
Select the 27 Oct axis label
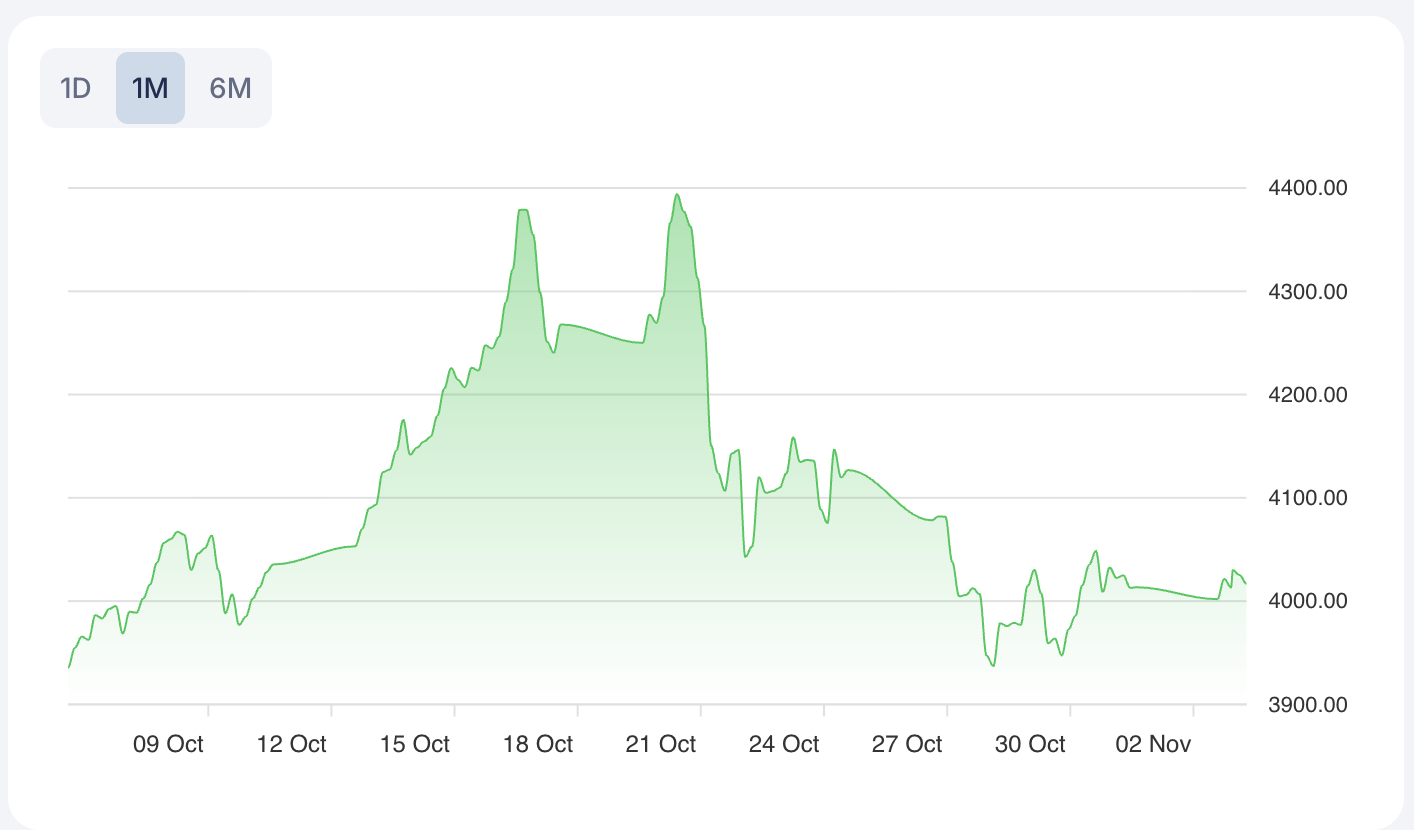tap(907, 744)
